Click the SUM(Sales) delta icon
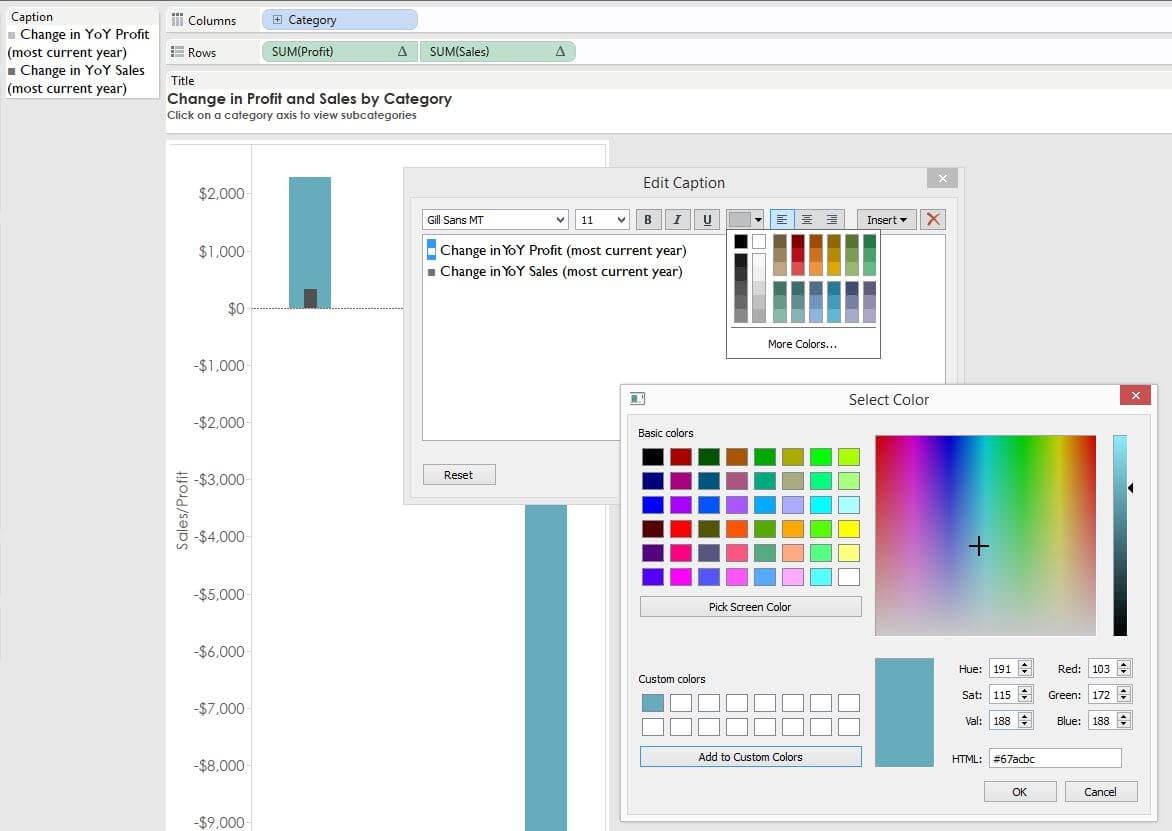Screen dimensions: 1172x831 pyautogui.click(x=559, y=52)
